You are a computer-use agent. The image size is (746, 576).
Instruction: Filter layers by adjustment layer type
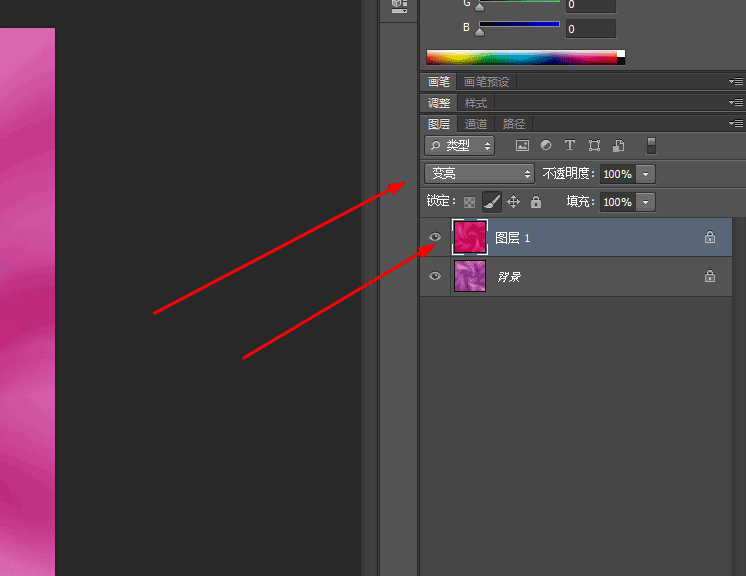tap(546, 145)
